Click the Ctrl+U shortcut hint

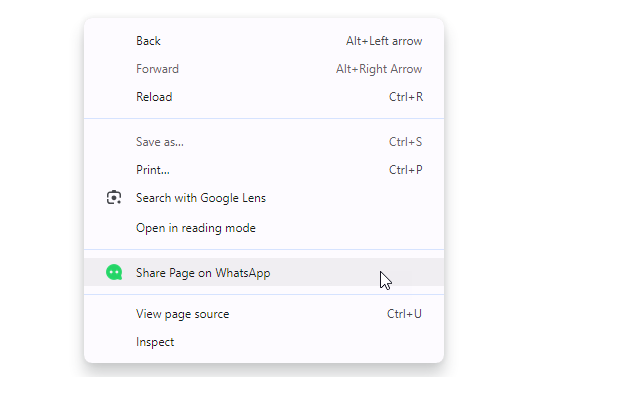404,314
